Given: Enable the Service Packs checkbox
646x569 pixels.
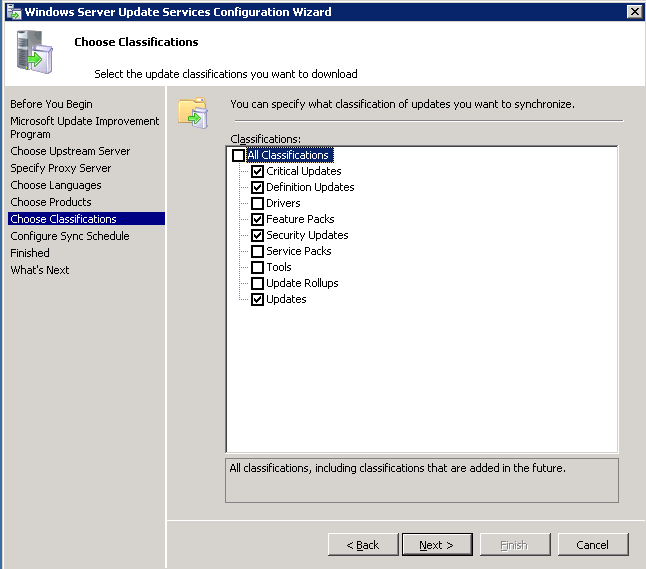Looking at the screenshot, I should [257, 251].
